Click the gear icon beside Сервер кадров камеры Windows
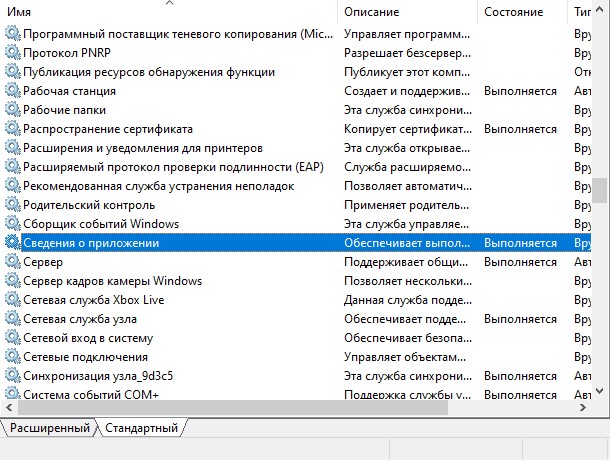 (12, 281)
